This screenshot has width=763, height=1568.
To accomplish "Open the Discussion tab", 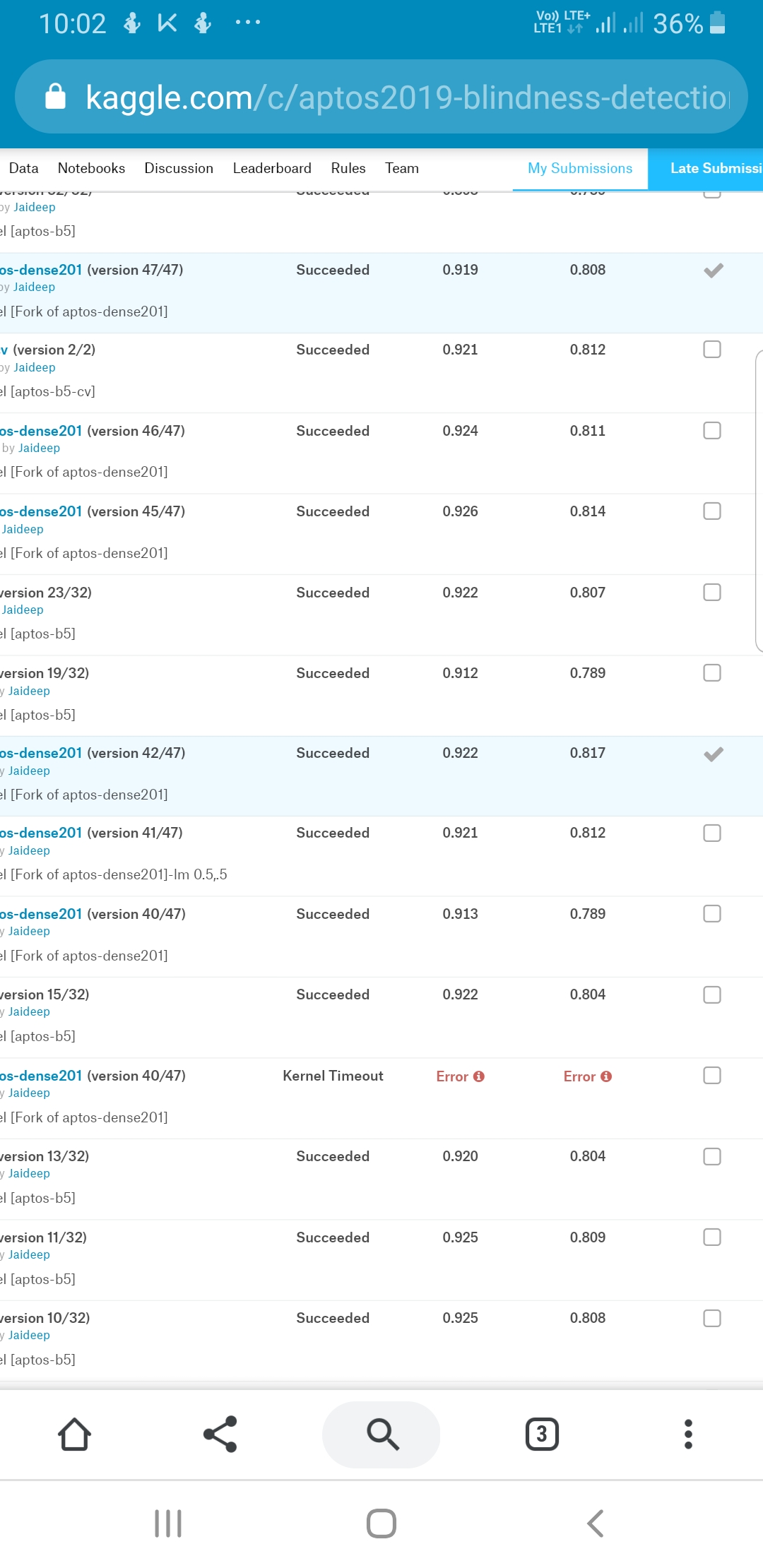I will (179, 168).
